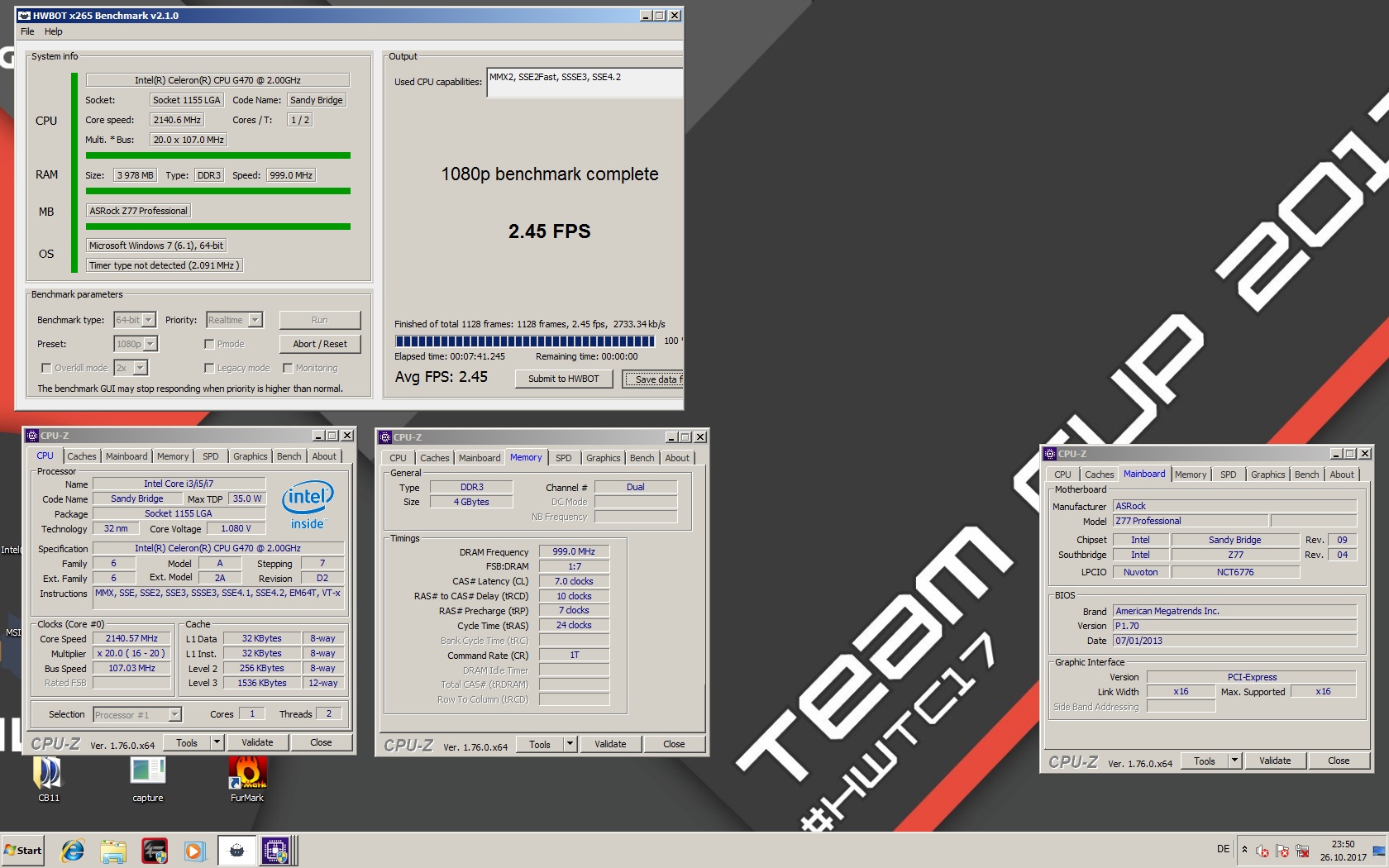Click the title icon of the CPU-Z Mainboard window
The width and height of the screenshot is (1389, 868).
(x=1050, y=454)
